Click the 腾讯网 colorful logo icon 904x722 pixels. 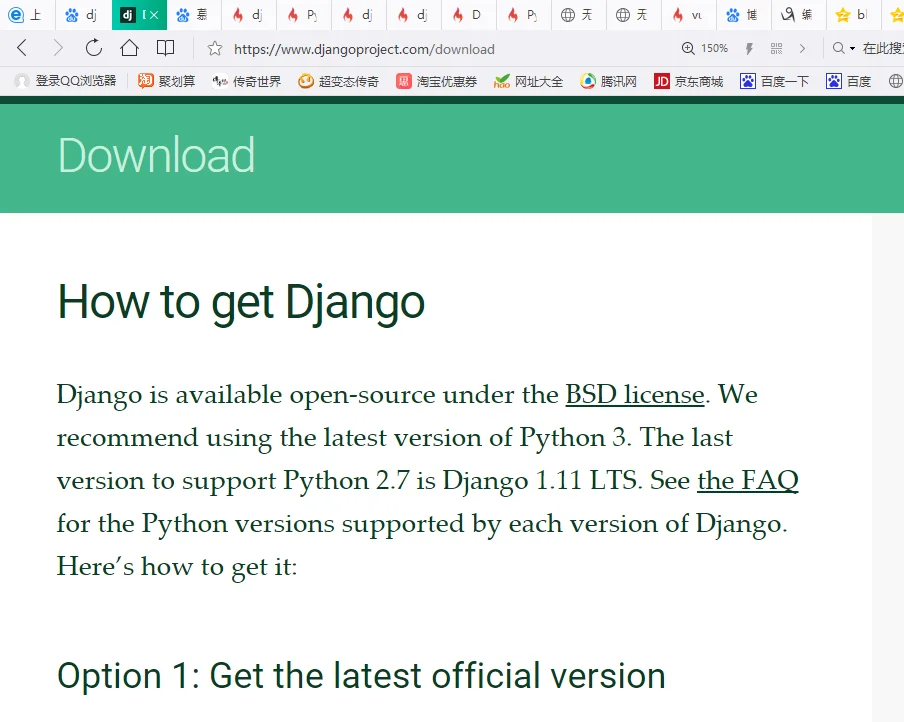(587, 81)
